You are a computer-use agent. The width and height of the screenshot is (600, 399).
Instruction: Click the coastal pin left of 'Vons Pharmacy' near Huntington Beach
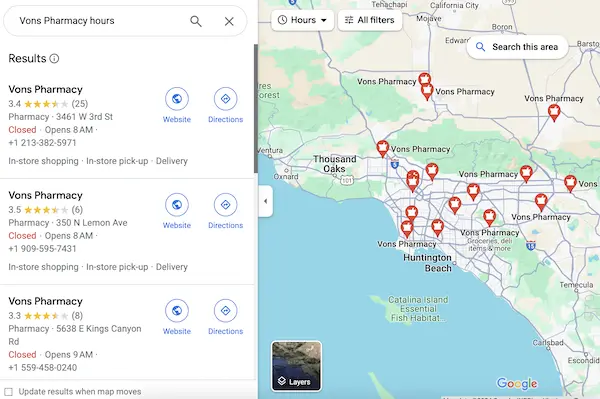click(x=407, y=229)
